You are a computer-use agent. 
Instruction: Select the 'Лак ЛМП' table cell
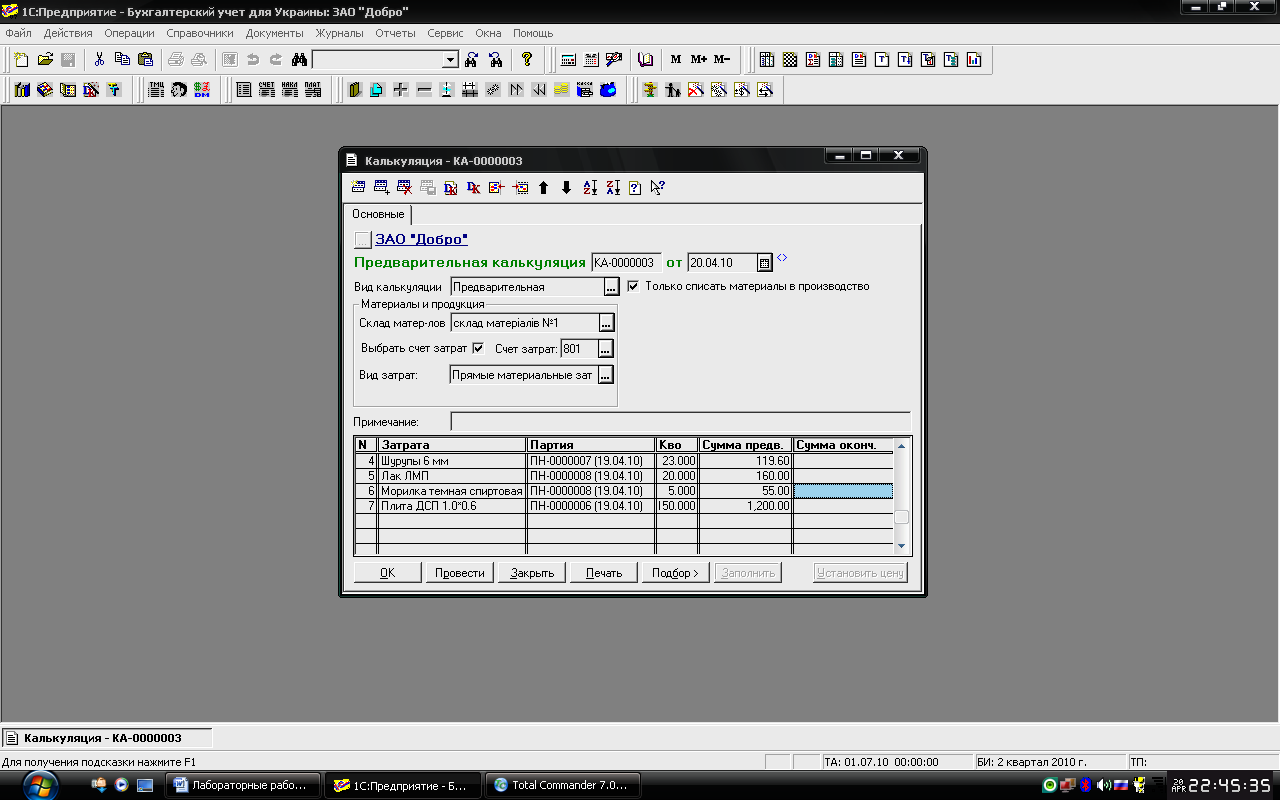452,476
